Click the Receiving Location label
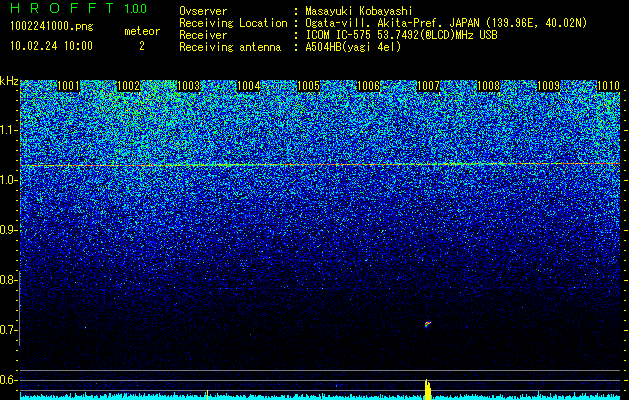 233,23
